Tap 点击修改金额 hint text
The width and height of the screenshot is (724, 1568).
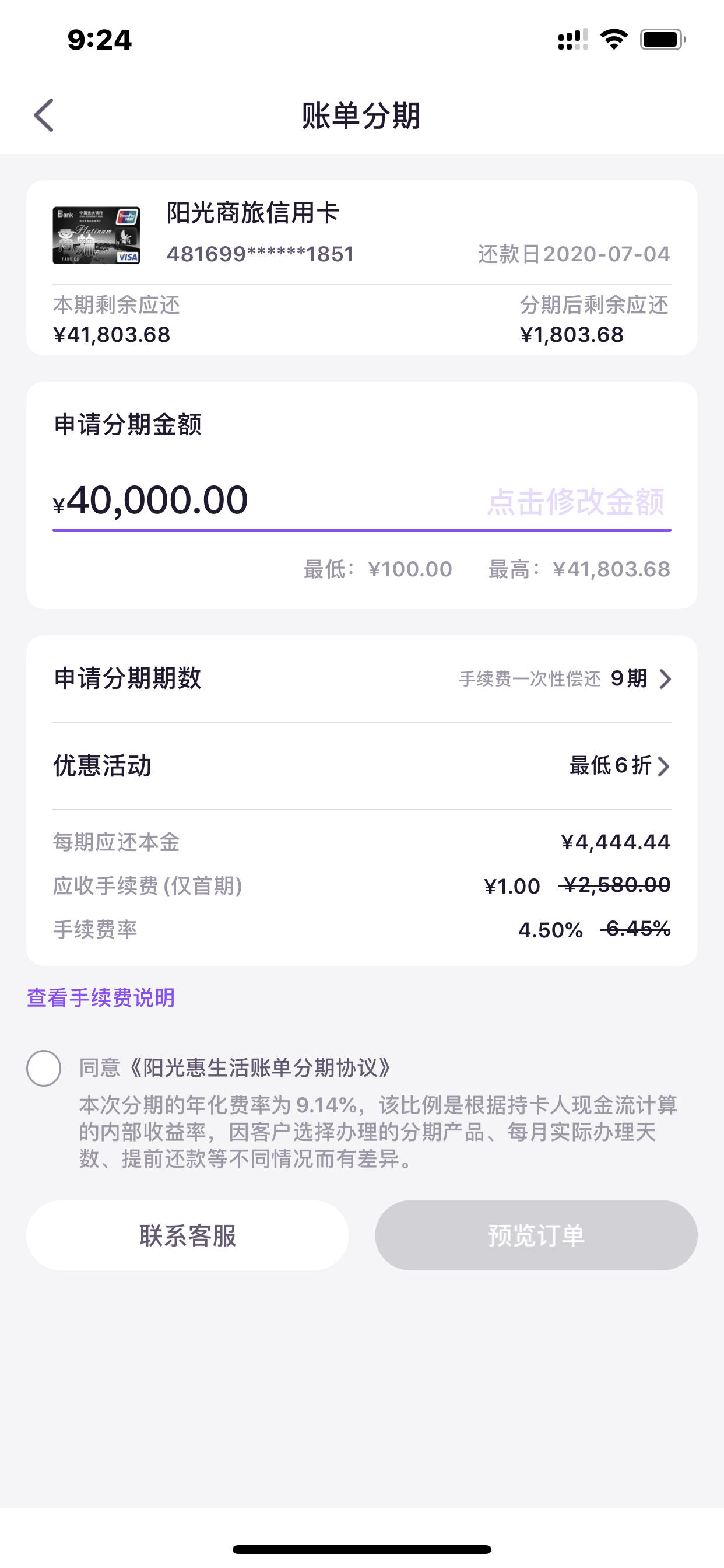point(575,502)
